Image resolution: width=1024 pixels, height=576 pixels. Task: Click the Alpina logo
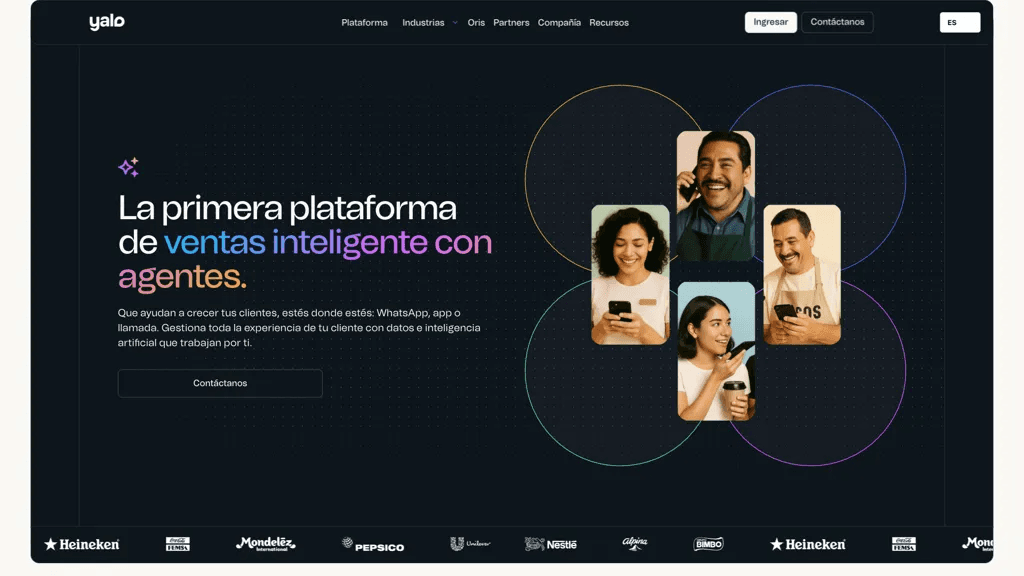tap(635, 543)
